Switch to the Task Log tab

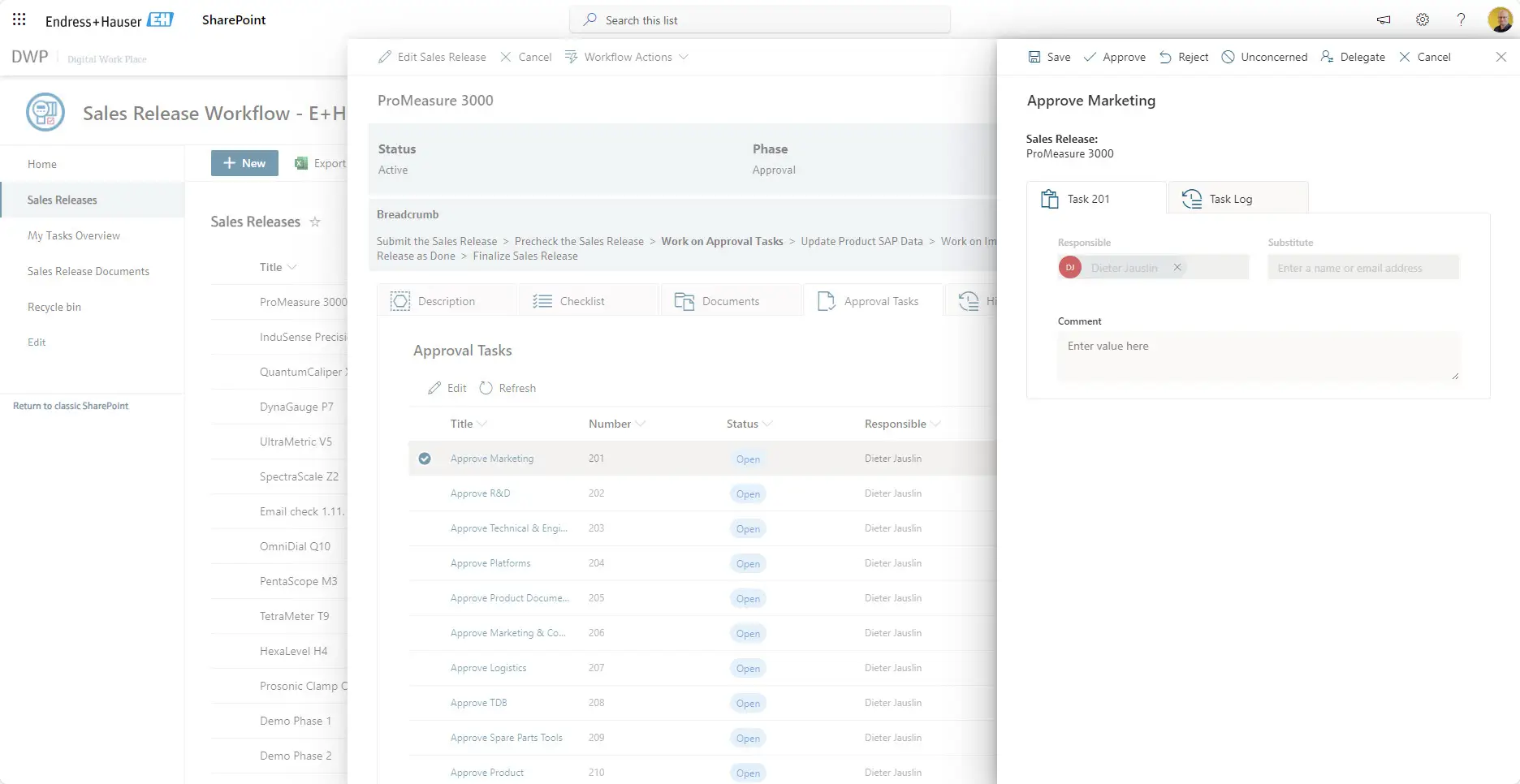click(1231, 198)
